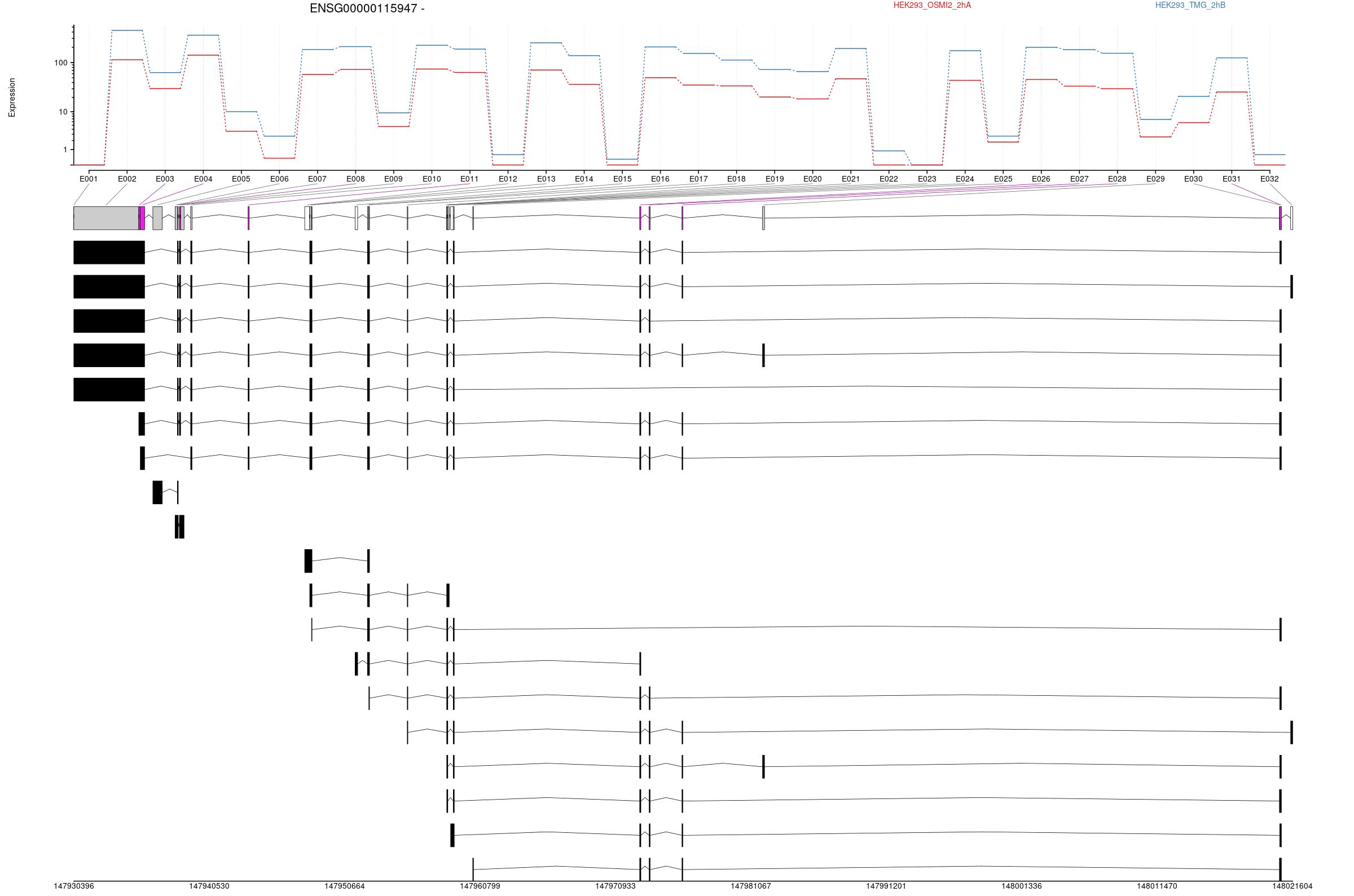Image resolution: width=1354 pixels, height=896 pixels.
Task: Click genomic coordinate 147930396
Action: (x=74, y=886)
